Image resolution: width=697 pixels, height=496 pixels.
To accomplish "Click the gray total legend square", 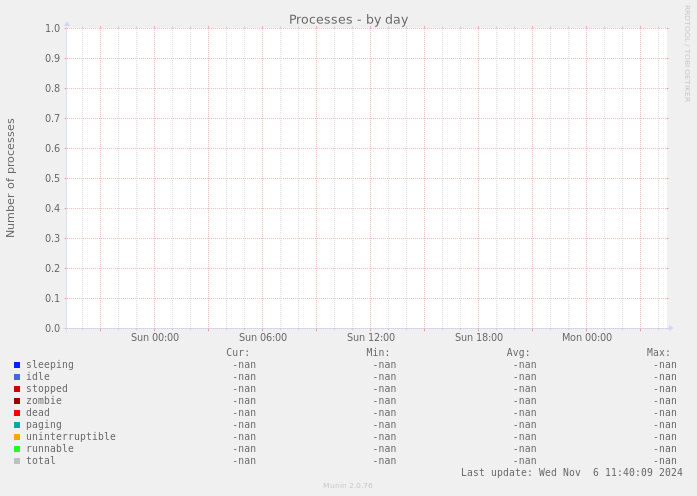I will point(17,461).
